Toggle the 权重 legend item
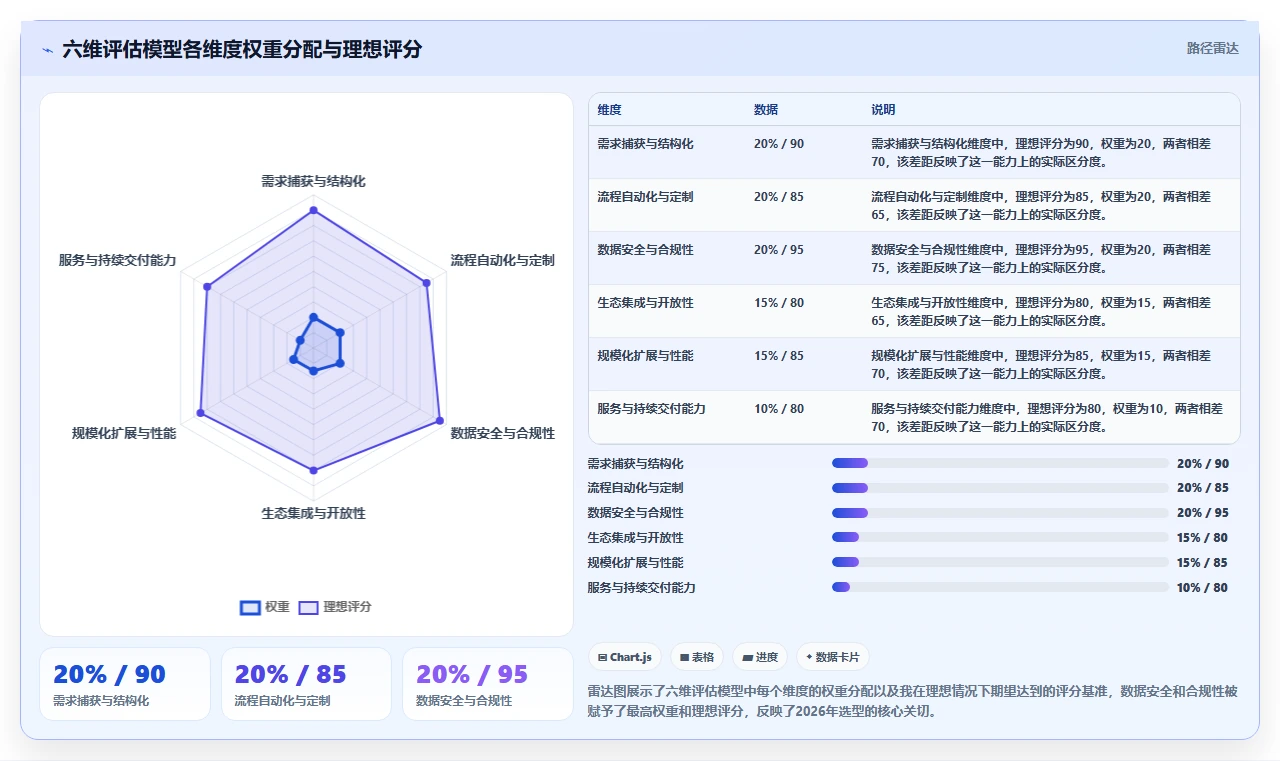 tap(265, 607)
